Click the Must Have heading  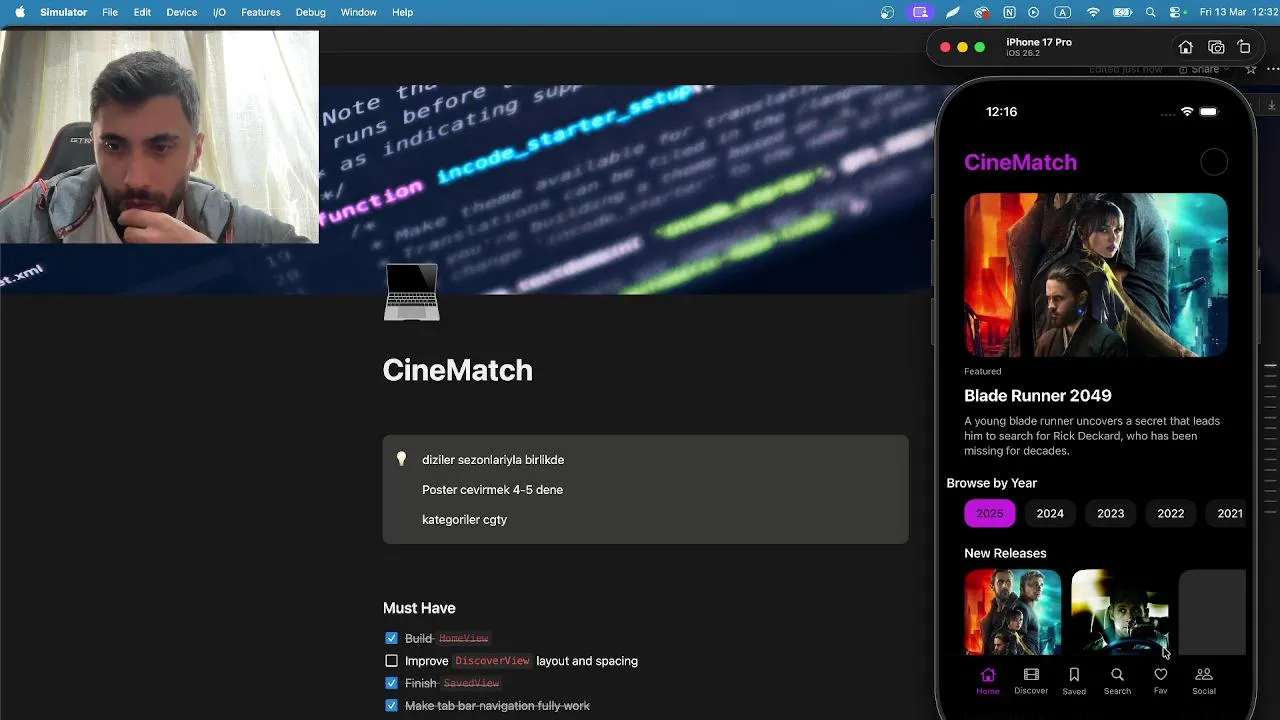419,608
